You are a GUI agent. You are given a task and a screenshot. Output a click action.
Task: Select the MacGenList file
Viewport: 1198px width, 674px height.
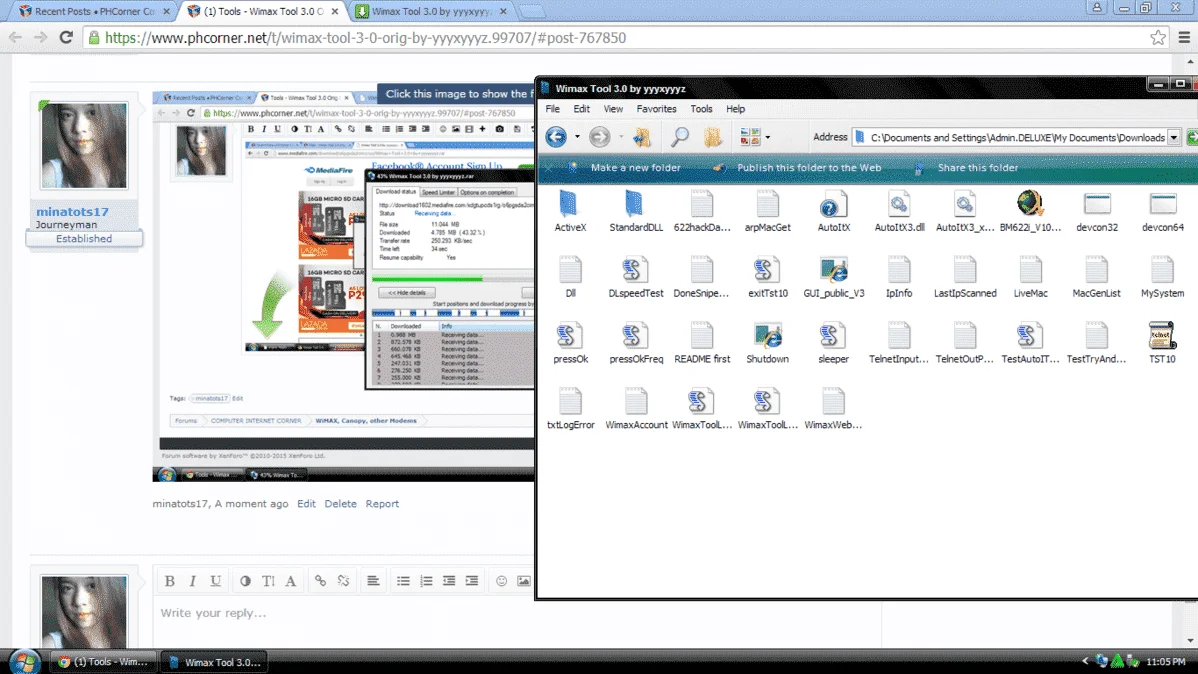(1096, 277)
